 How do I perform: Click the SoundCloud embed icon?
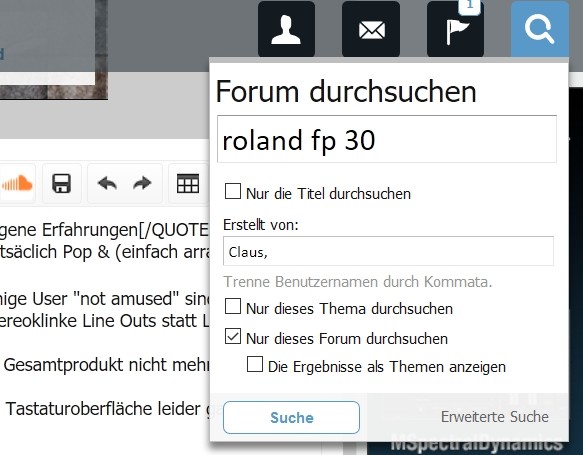(17, 183)
